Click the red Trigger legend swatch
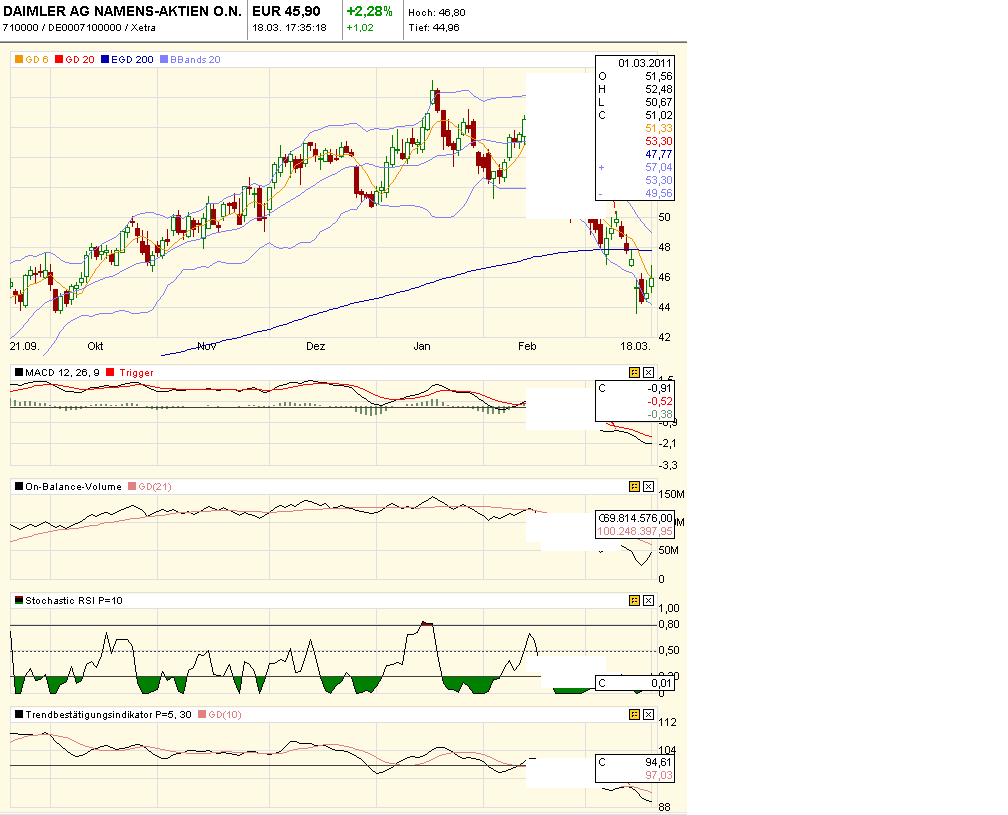This screenshot has width=1008, height=815. [x=110, y=372]
